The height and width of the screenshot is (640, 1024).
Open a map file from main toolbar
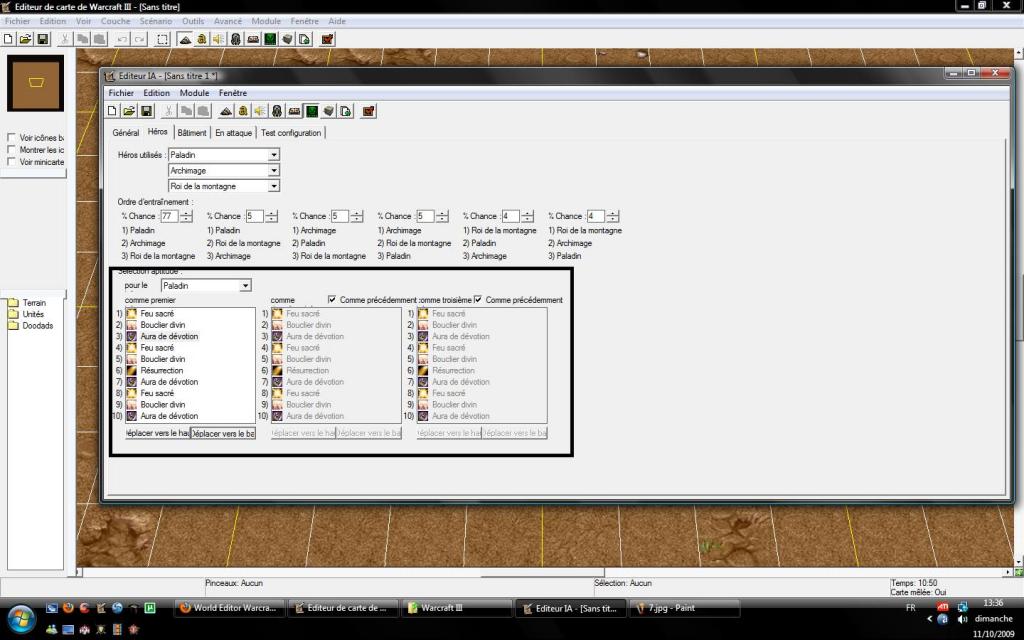[25, 39]
